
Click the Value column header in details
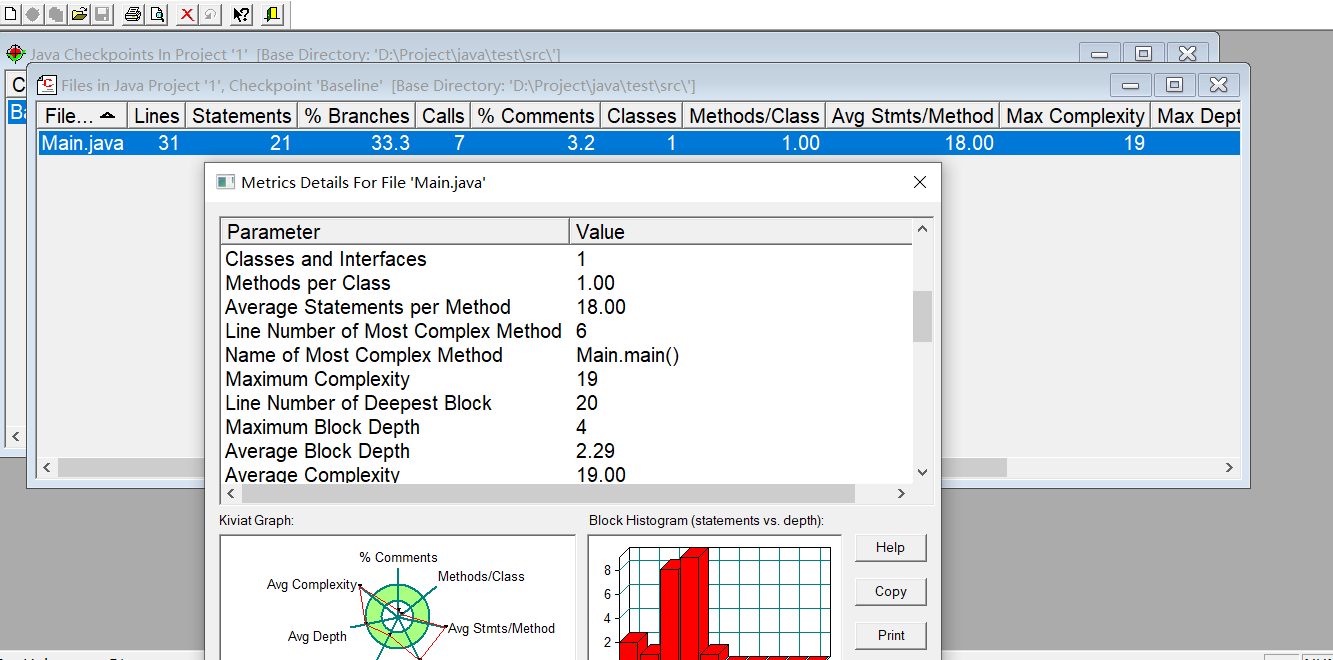pyautogui.click(x=740, y=232)
